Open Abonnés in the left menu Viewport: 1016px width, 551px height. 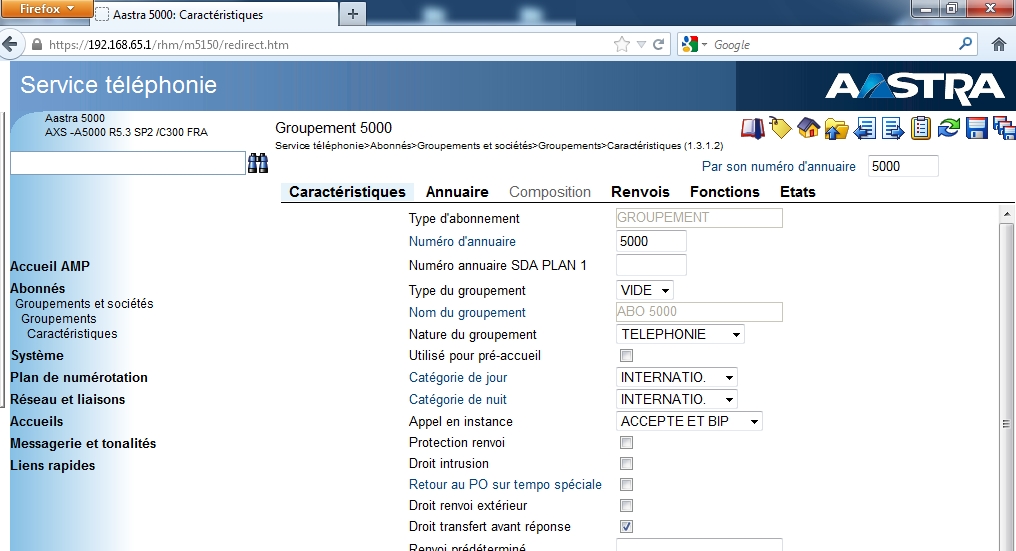pyautogui.click(x=38, y=288)
